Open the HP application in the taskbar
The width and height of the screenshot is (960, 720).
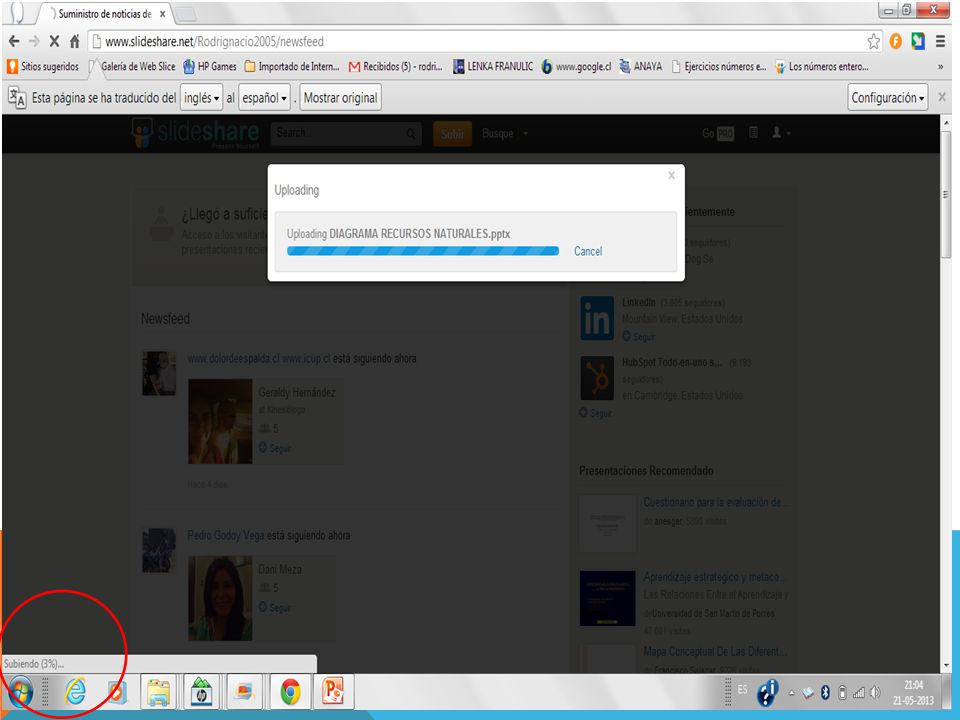[x=201, y=692]
